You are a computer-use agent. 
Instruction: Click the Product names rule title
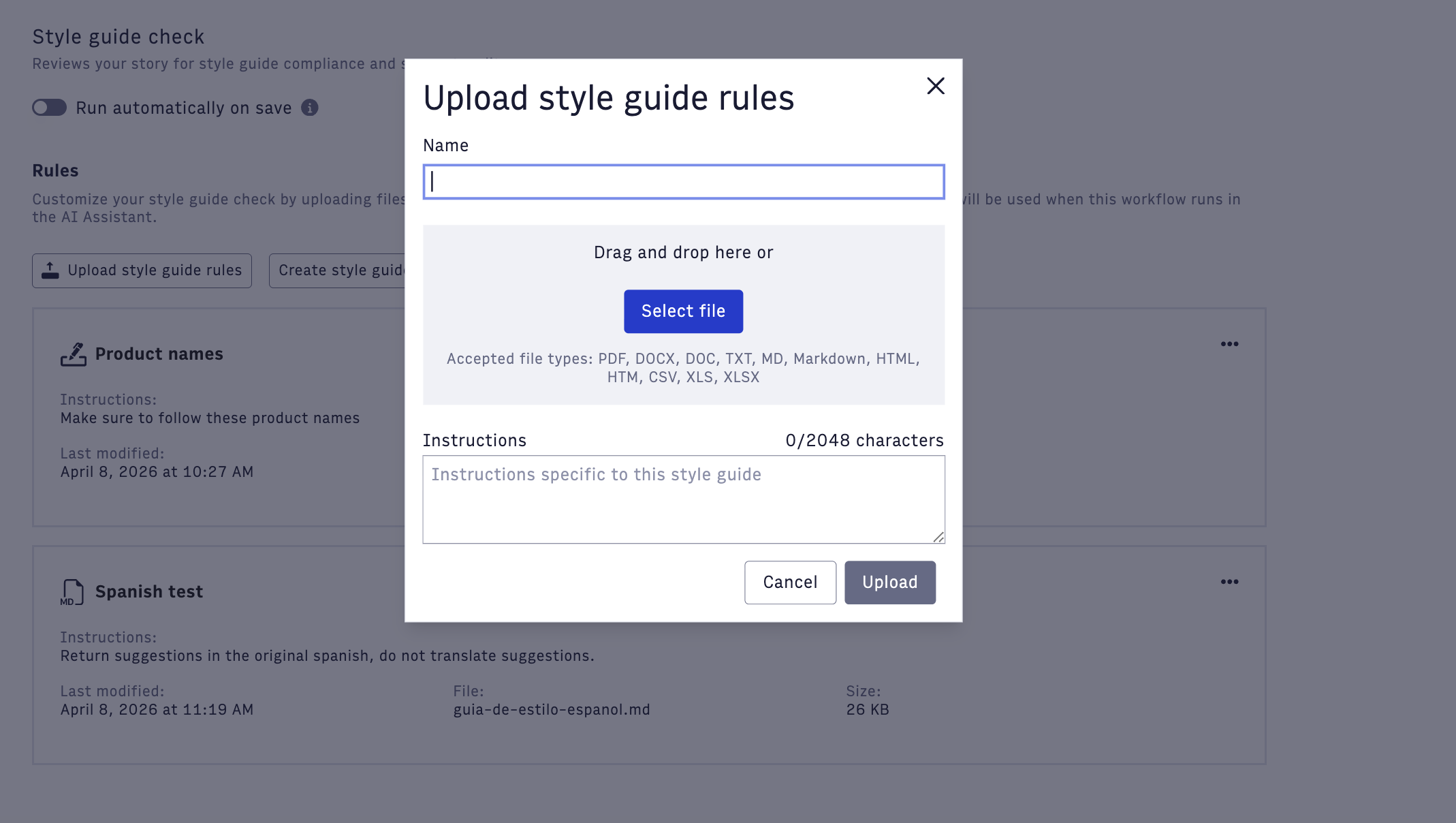tap(159, 354)
